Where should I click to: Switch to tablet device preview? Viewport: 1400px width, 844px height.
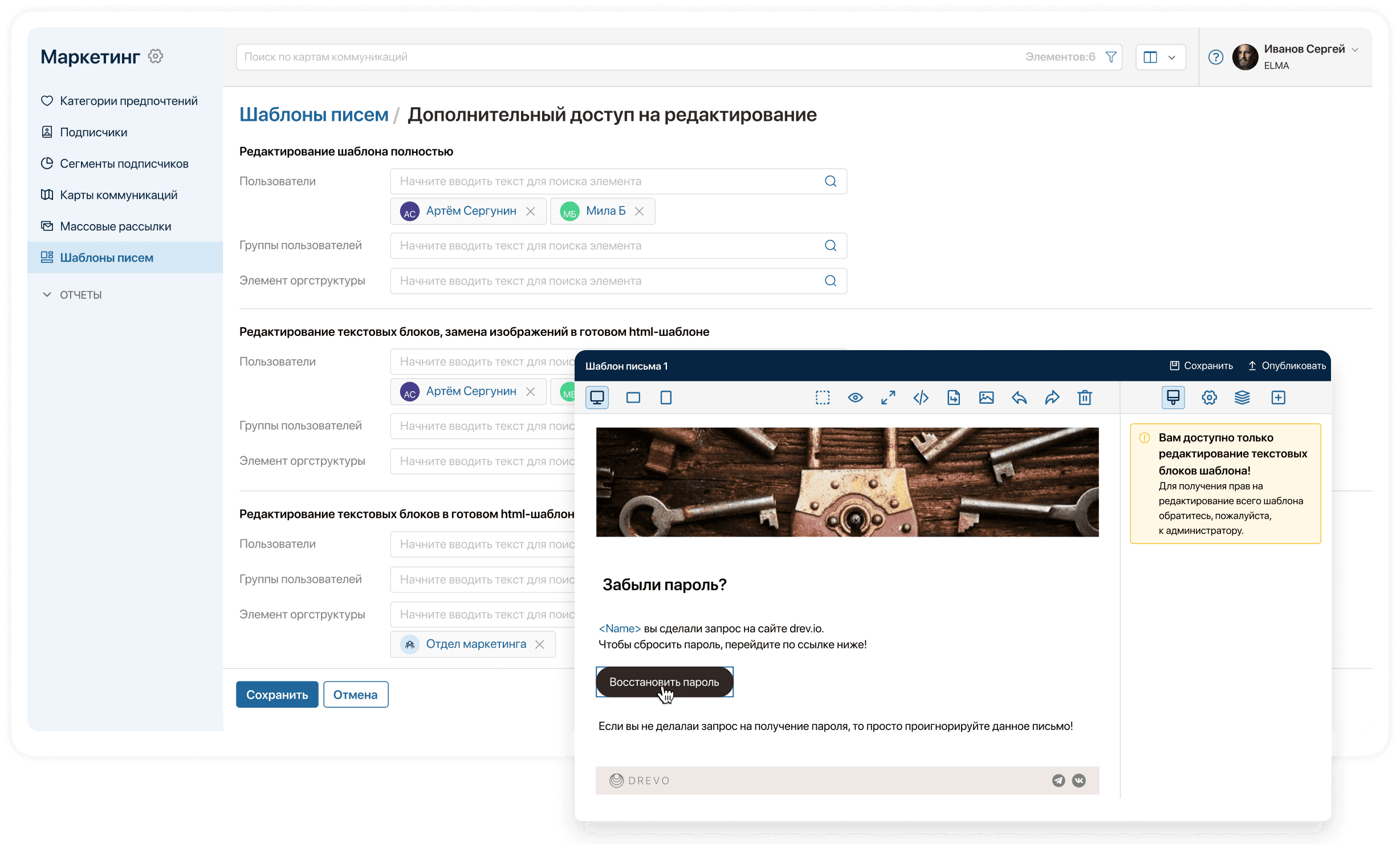coord(633,397)
